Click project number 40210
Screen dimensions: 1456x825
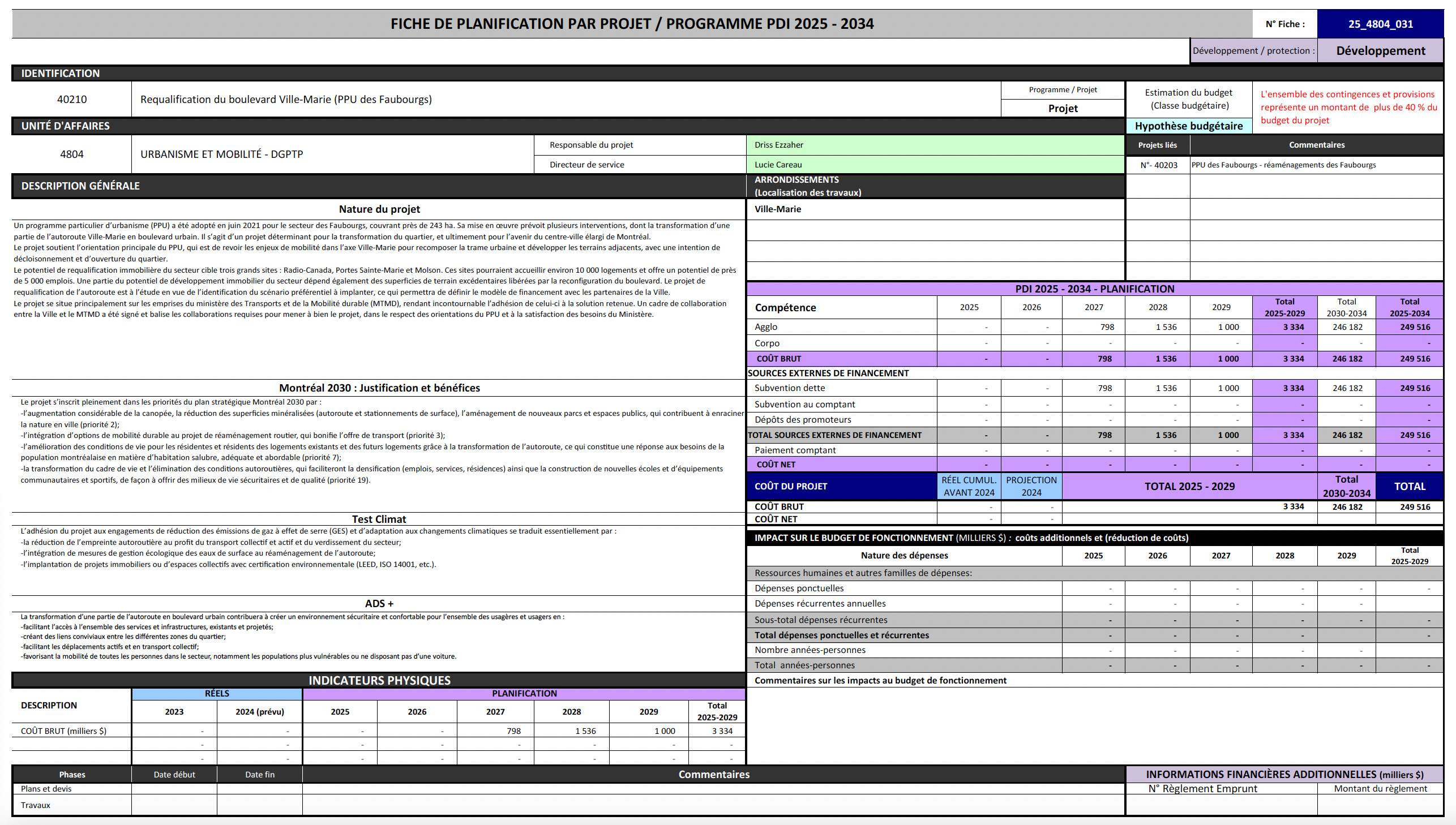coord(72,99)
